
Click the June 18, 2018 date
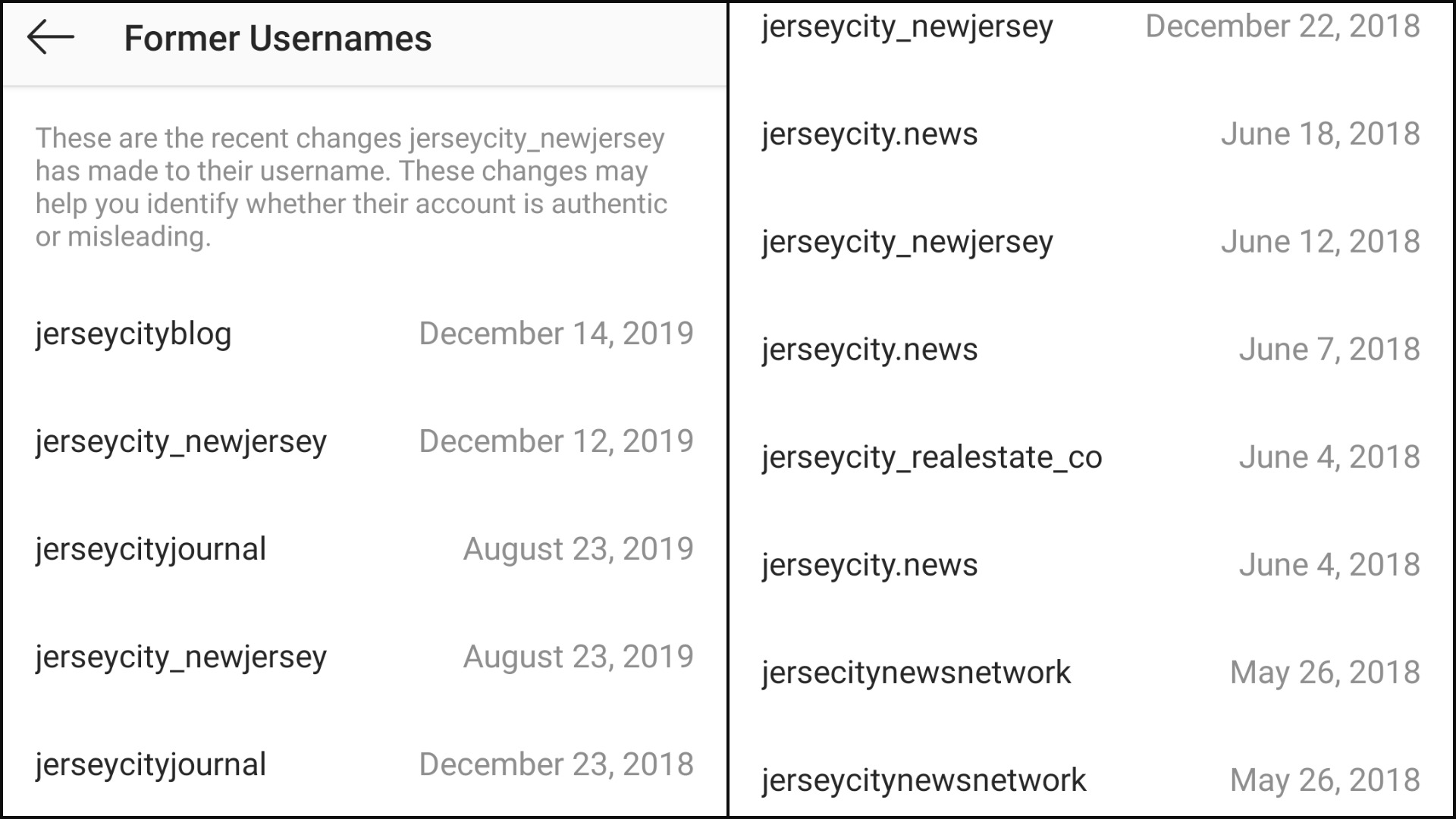point(1320,134)
